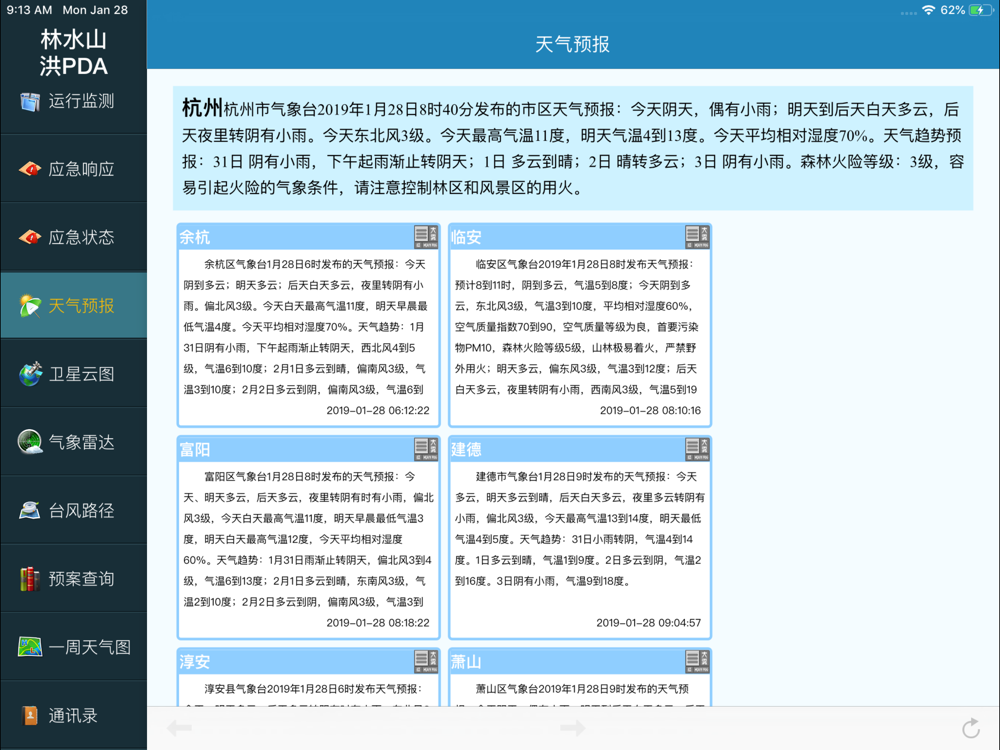Click the 淳安 card title

[195, 662]
